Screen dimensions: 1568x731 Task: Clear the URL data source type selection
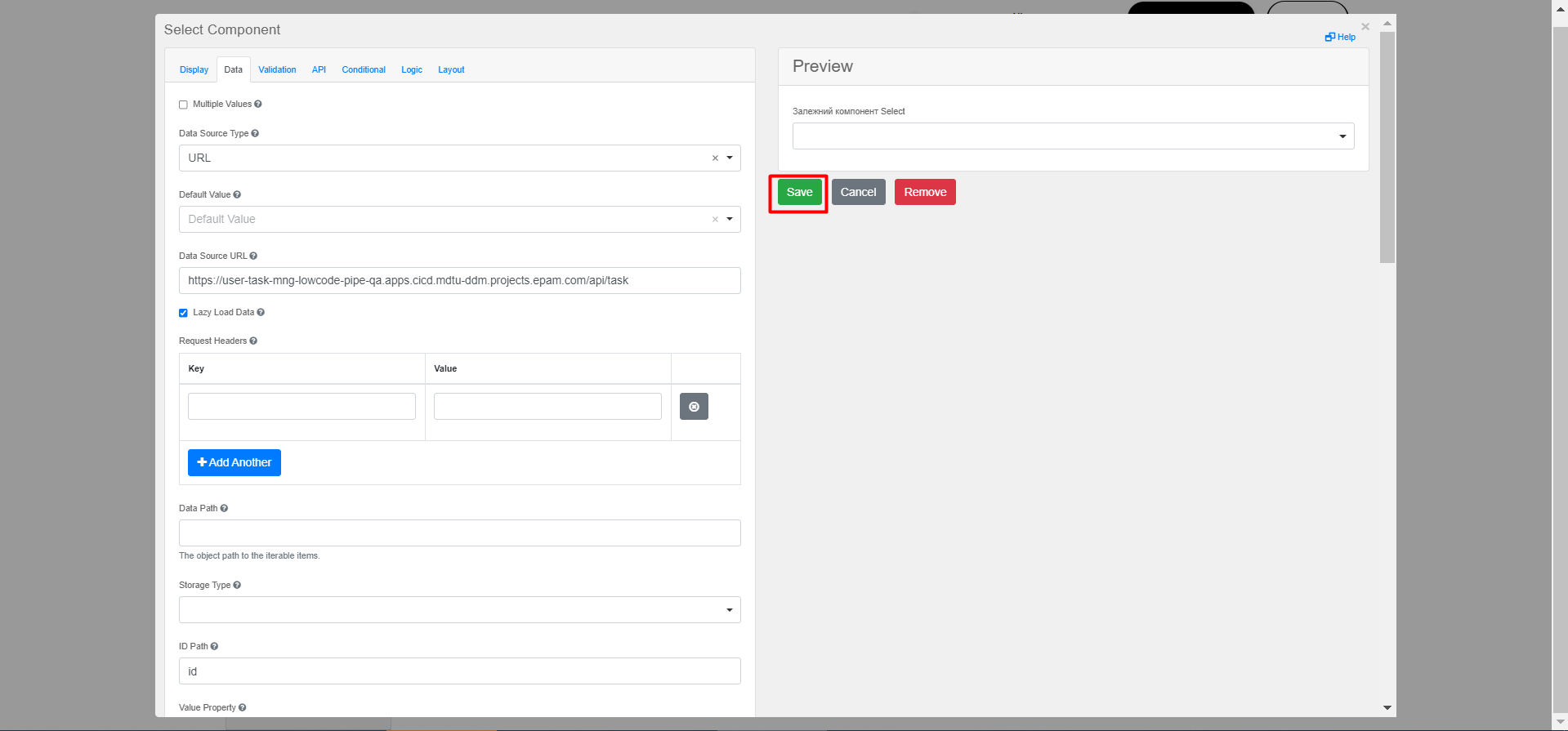coord(715,158)
